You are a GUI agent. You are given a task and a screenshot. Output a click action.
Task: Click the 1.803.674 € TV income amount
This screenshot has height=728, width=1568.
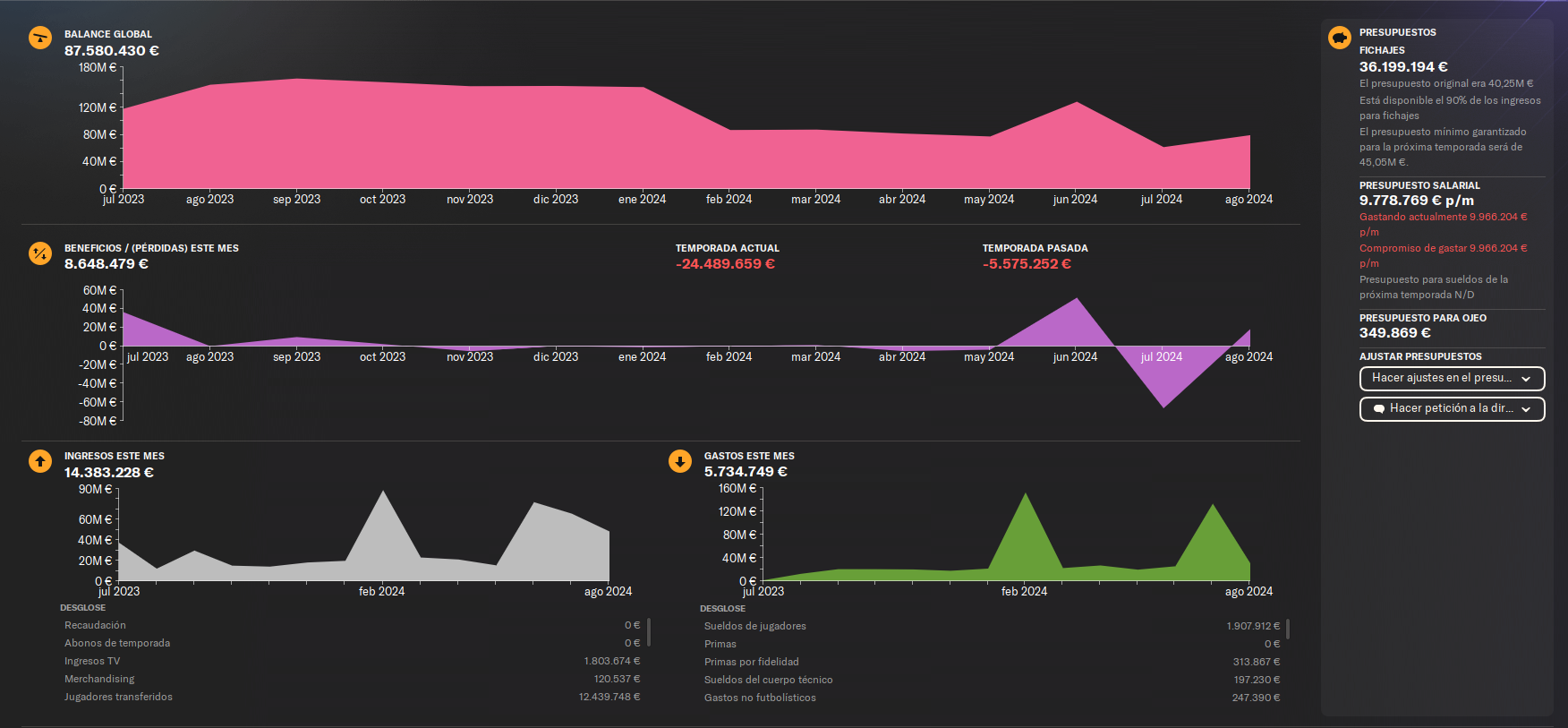612,661
